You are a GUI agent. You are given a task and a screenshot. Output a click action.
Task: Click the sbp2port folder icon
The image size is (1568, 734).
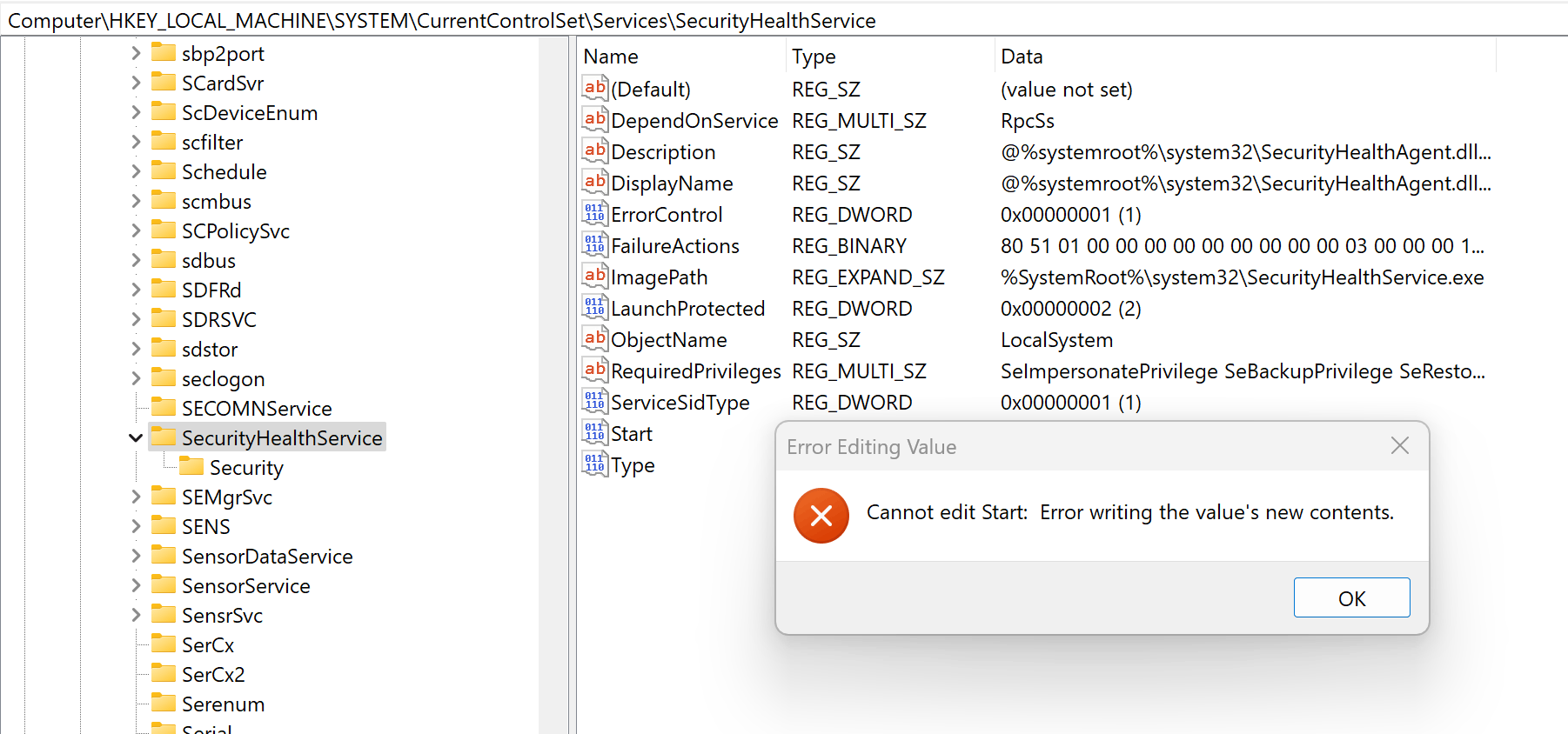[163, 52]
